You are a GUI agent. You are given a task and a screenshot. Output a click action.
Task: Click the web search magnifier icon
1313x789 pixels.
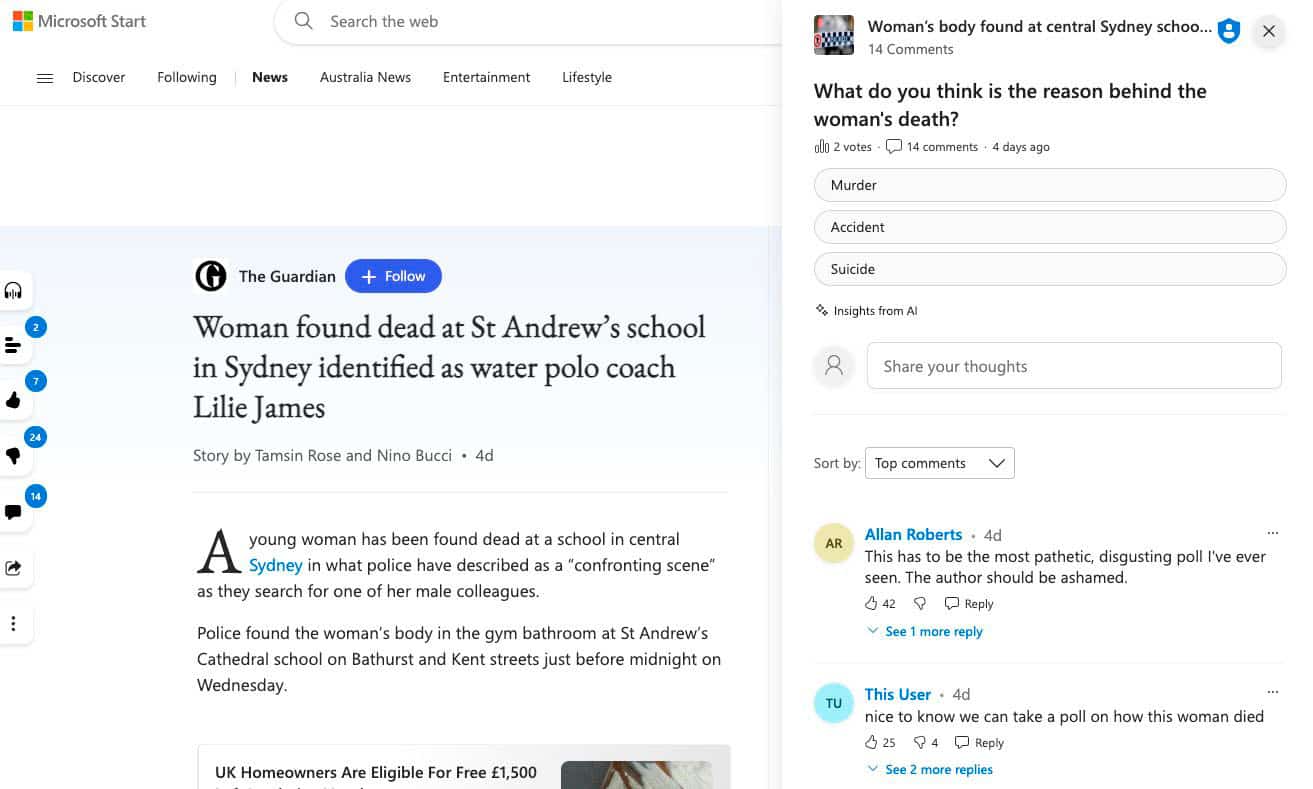(303, 21)
